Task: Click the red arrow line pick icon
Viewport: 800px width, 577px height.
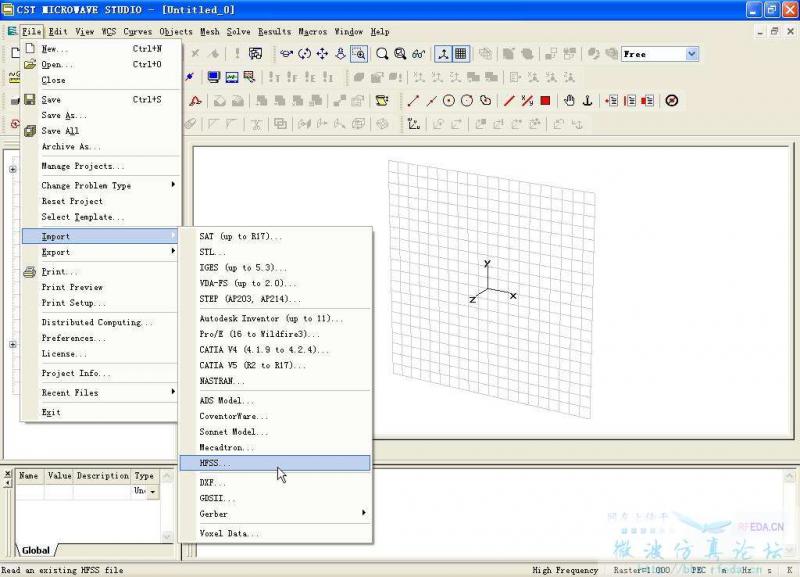Action: click(x=413, y=101)
